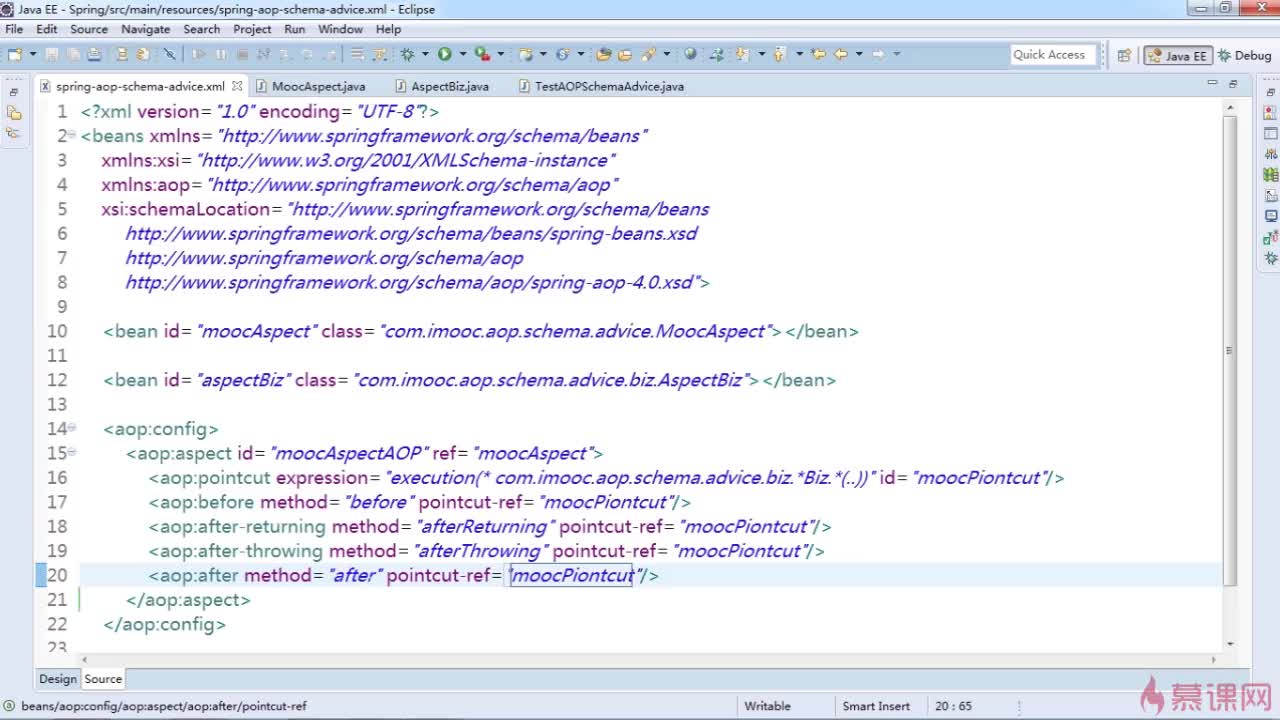Image resolution: width=1280 pixels, height=720 pixels.
Task: Open the Console monitor icon in right sidebar
Action: point(1271,216)
